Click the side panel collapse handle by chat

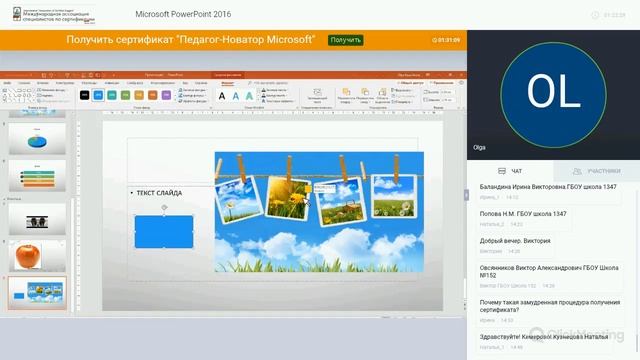466,195
